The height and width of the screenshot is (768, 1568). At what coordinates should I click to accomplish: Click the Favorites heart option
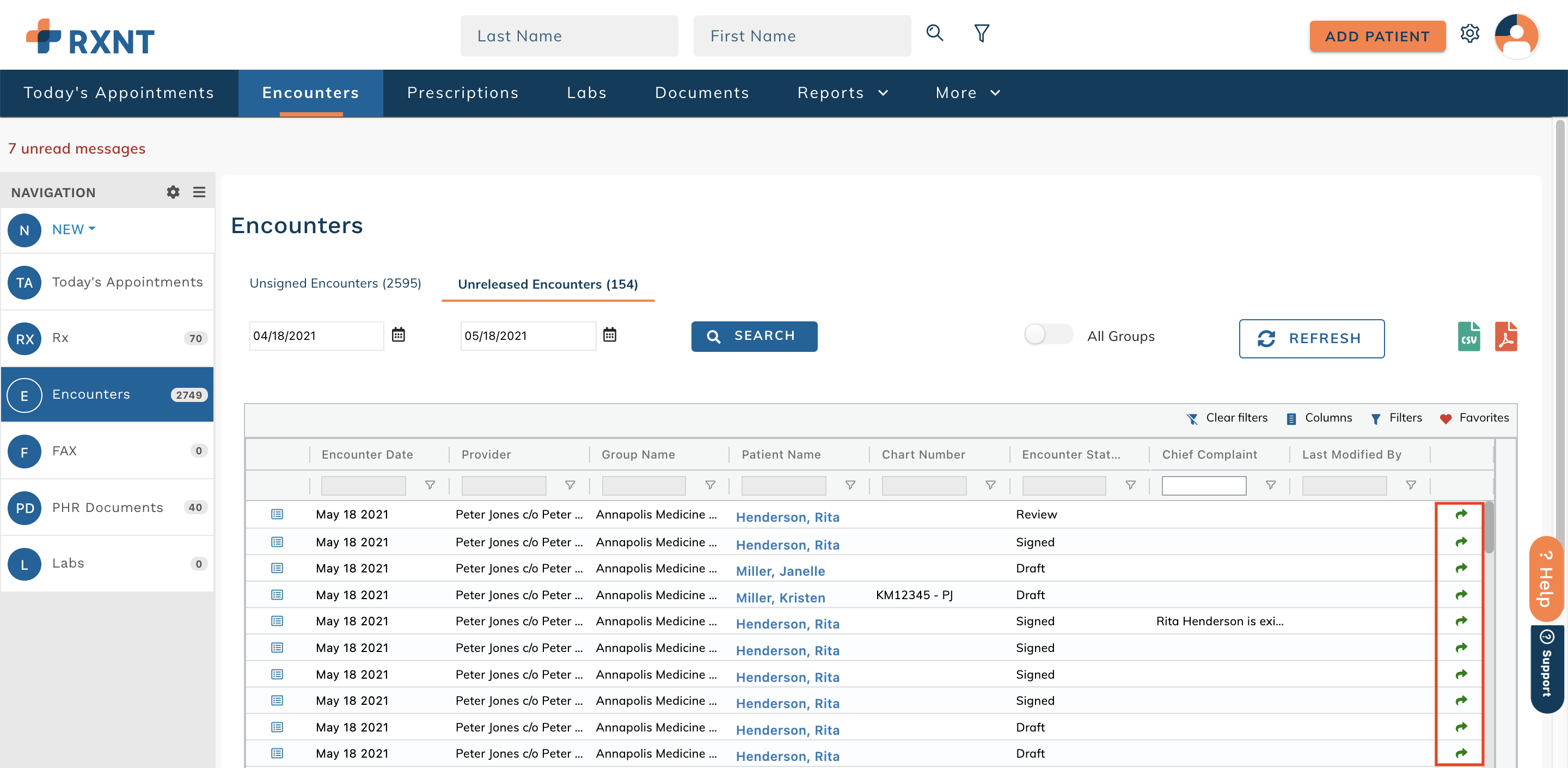[1474, 418]
